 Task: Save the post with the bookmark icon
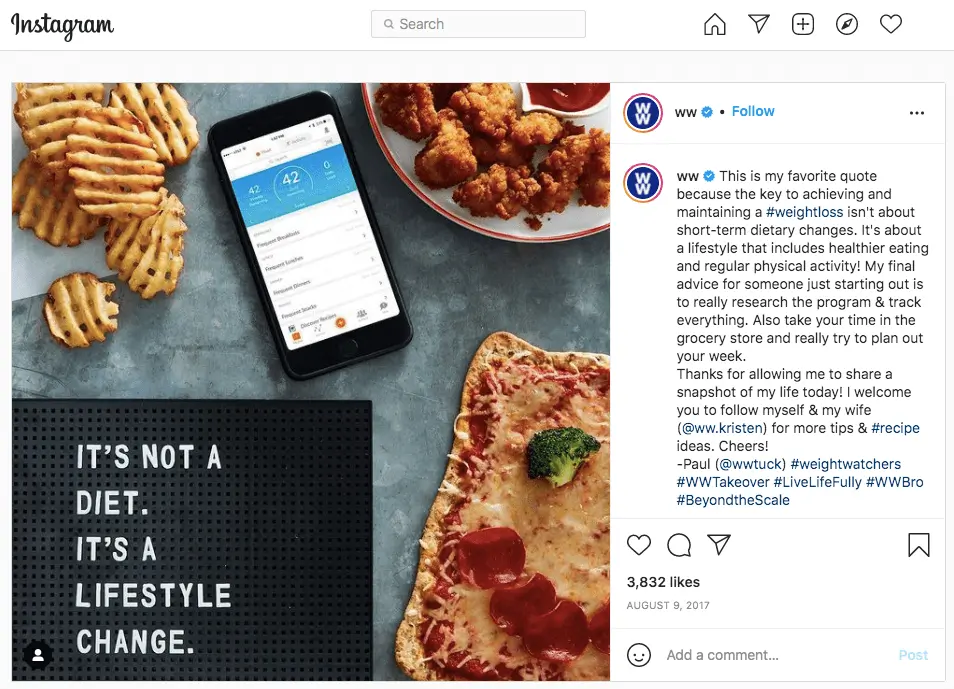[918, 545]
